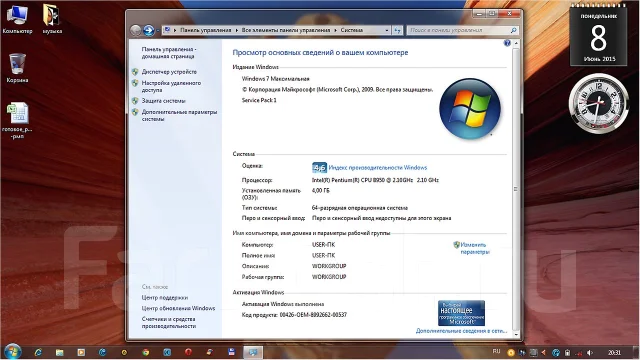Screen dimensions: 640x360
Task: Click the Forward navigation arrow
Action: pos(149,30)
